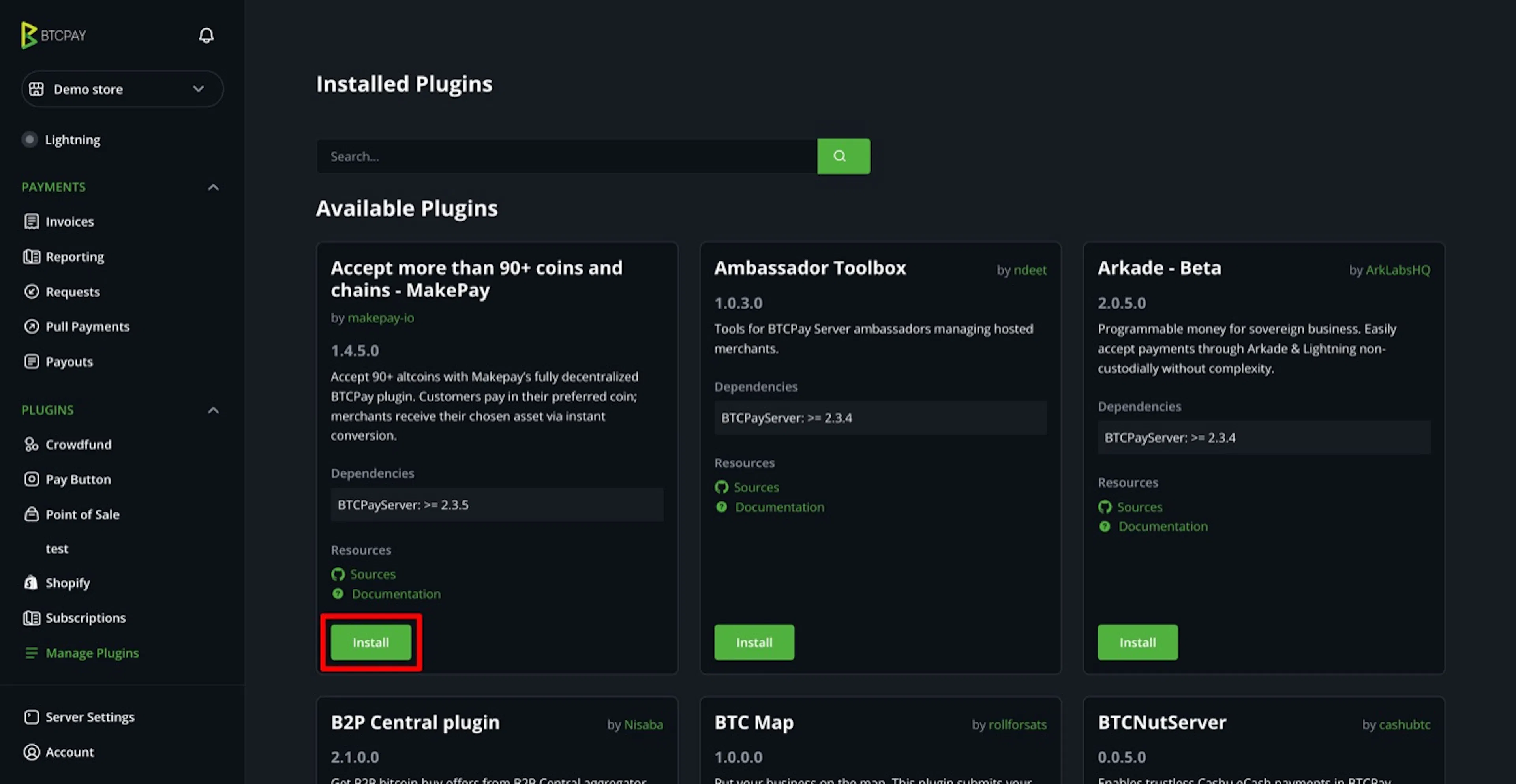The height and width of the screenshot is (784, 1516).
Task: Click the Crowdfund icon
Action: pyautogui.click(x=32, y=445)
